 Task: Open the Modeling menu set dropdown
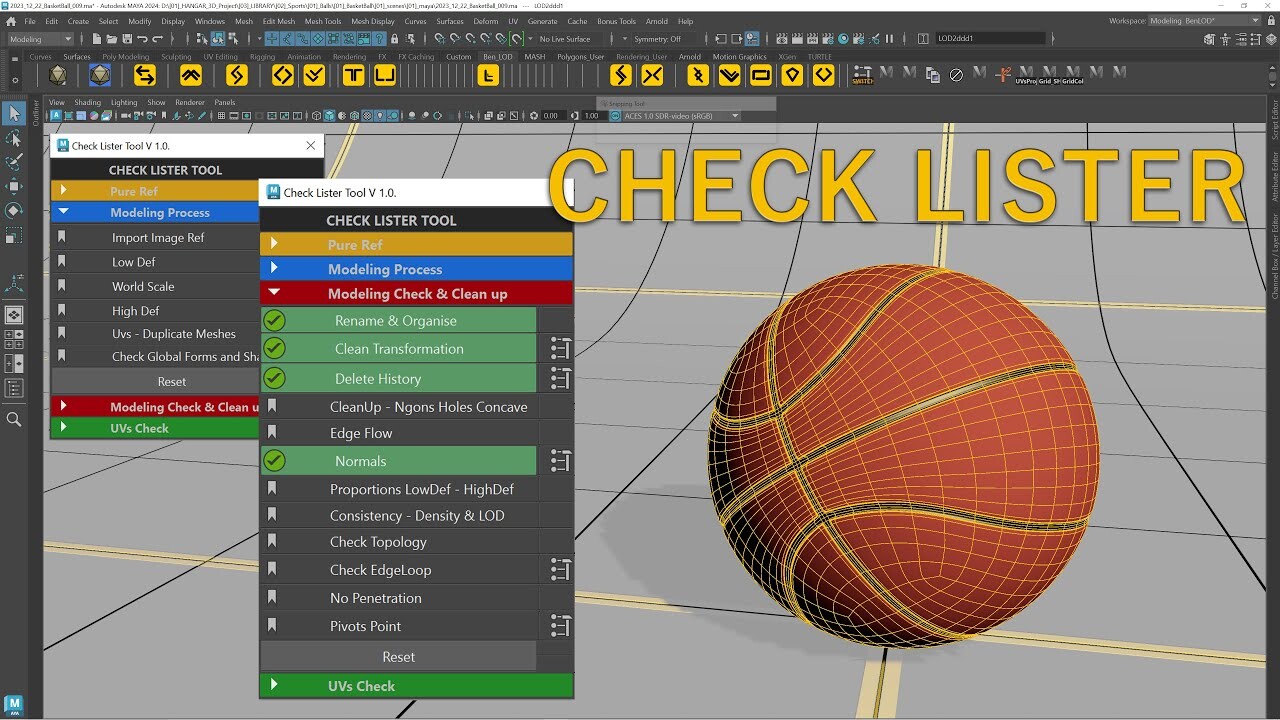[38, 38]
